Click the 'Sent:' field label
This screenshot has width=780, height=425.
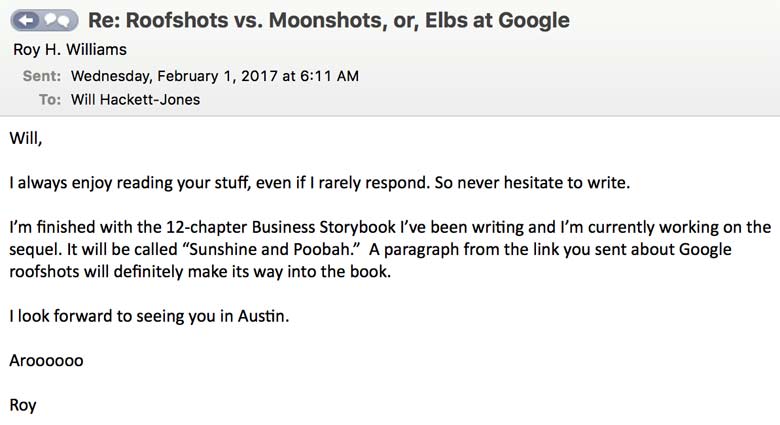(x=42, y=76)
